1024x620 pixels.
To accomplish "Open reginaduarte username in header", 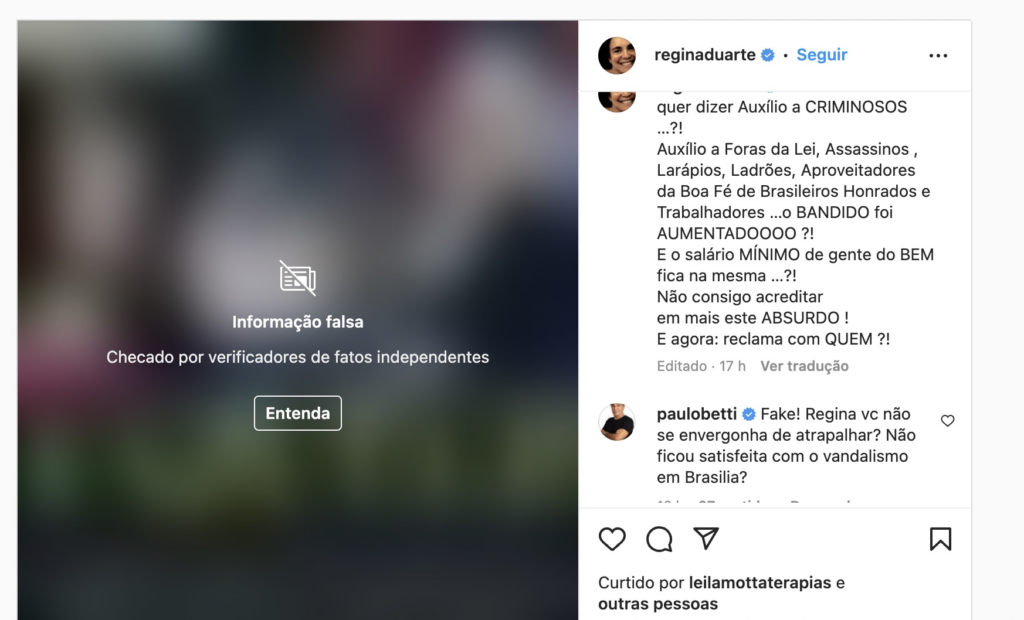I will point(705,55).
